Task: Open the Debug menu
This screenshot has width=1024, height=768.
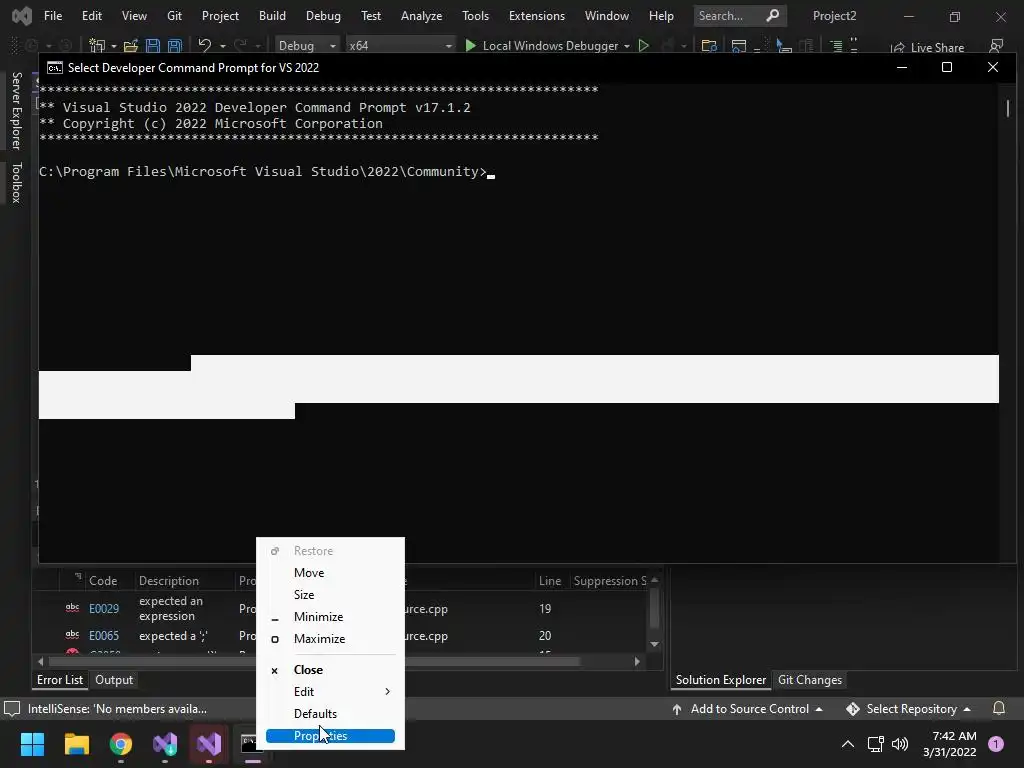Action: 323,16
